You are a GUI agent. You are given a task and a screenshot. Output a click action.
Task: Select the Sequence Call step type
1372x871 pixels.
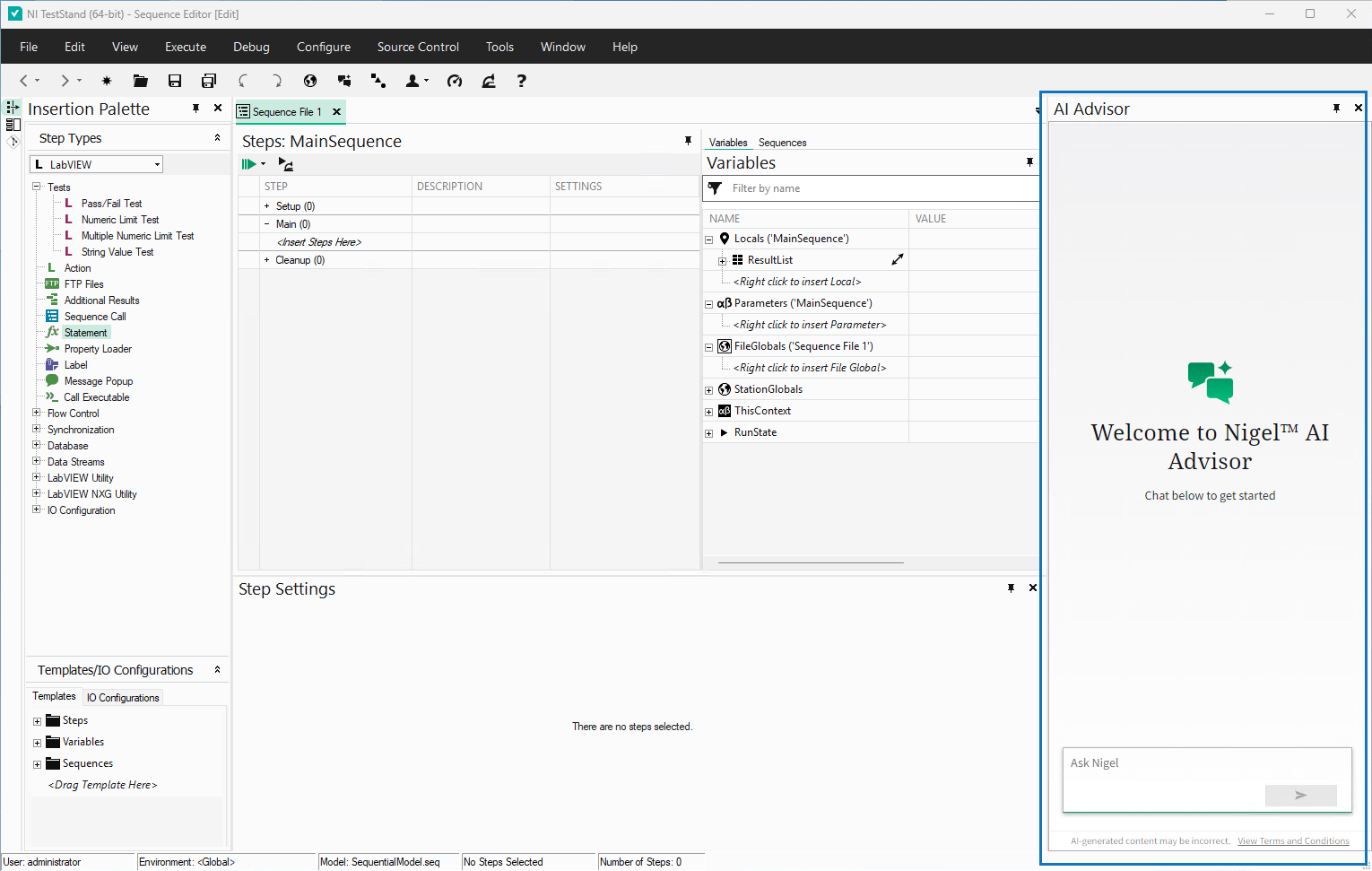coord(95,317)
